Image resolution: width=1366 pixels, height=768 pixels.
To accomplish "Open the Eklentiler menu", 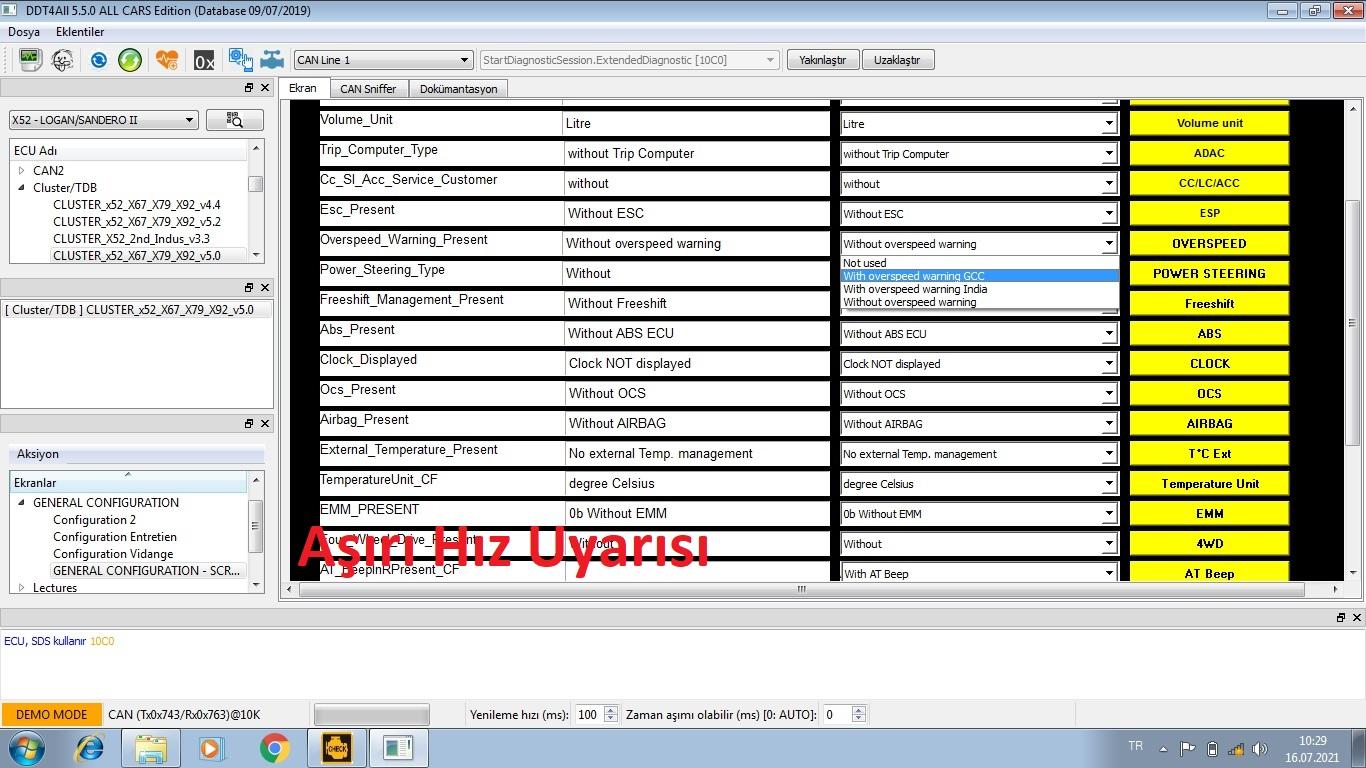I will coord(80,32).
